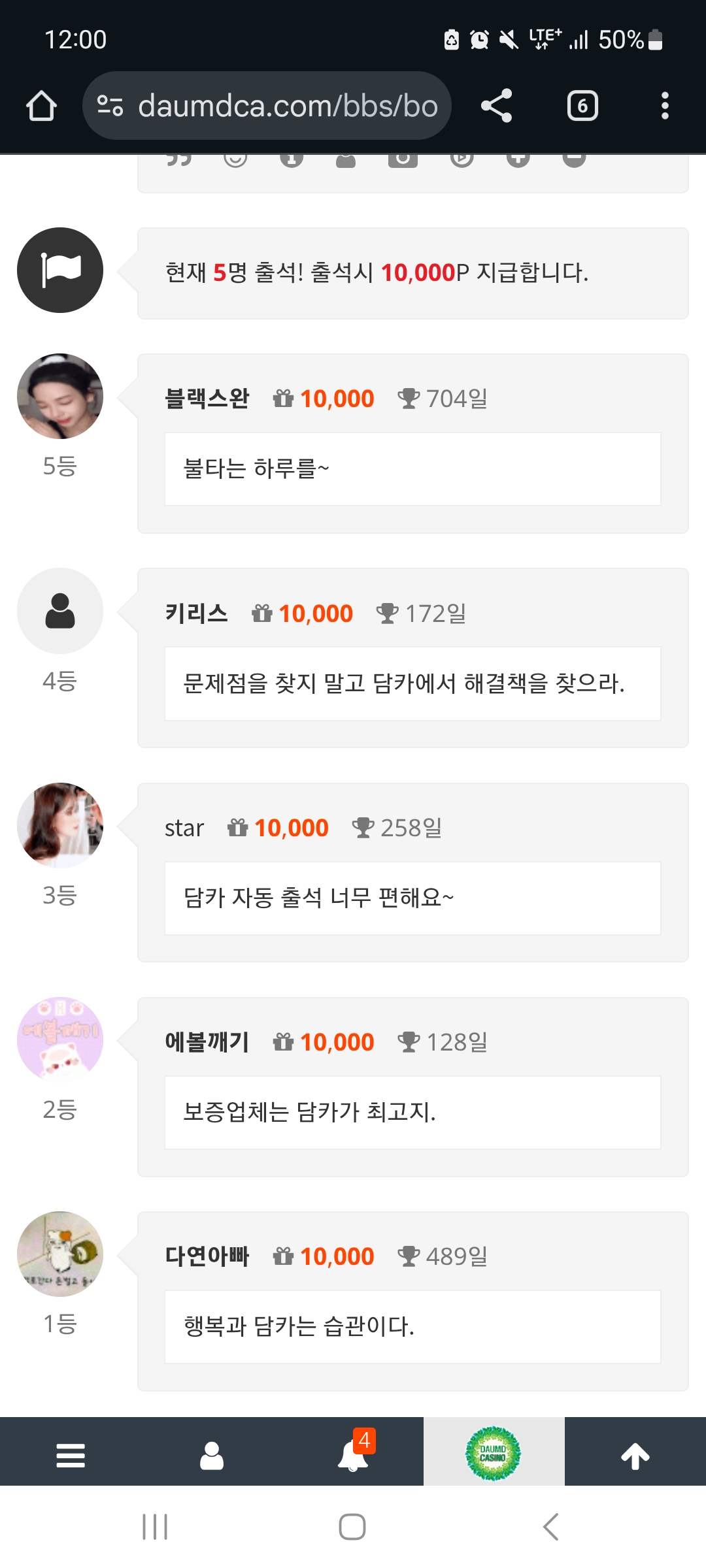This screenshot has height=1568, width=706.
Task: Open the user account icon in bottom bar
Action: coord(212,1456)
